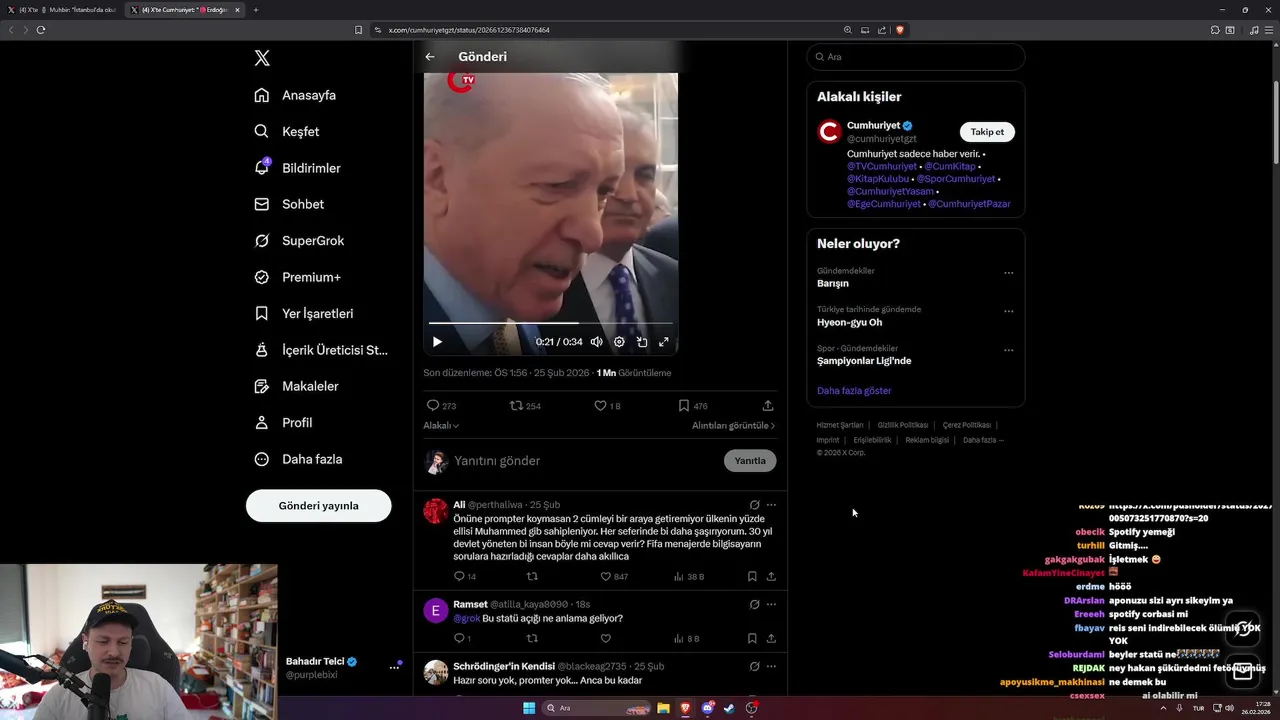Open the Windows Start menu
Viewport: 1280px width, 720px height.
tap(529, 708)
